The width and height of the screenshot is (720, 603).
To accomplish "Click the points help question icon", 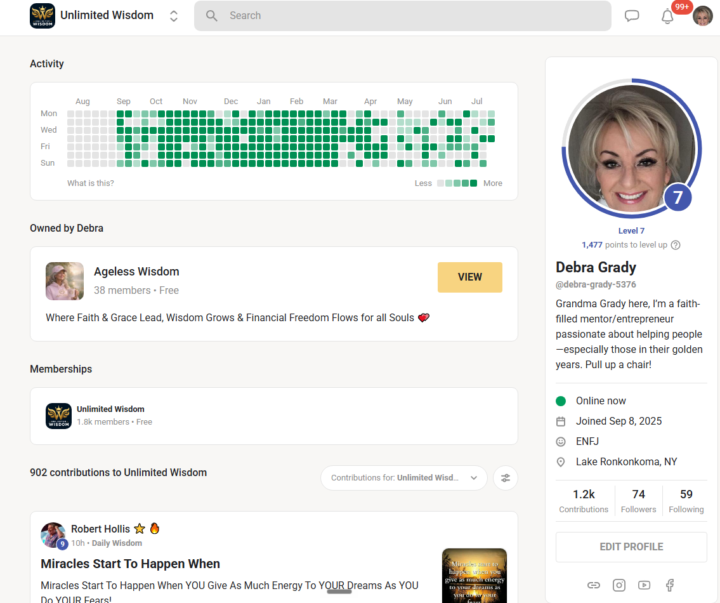I will [675, 245].
